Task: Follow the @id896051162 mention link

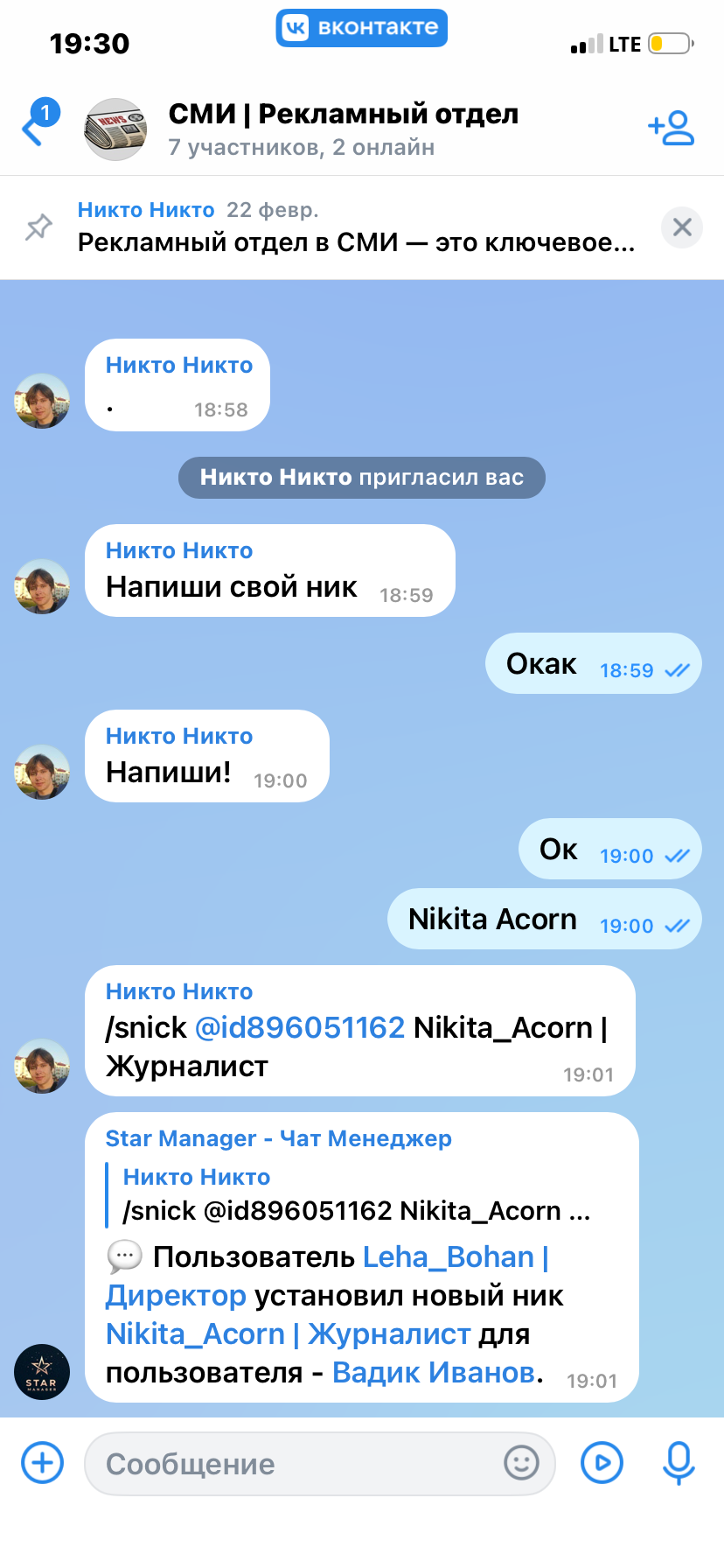Action: [x=300, y=1027]
